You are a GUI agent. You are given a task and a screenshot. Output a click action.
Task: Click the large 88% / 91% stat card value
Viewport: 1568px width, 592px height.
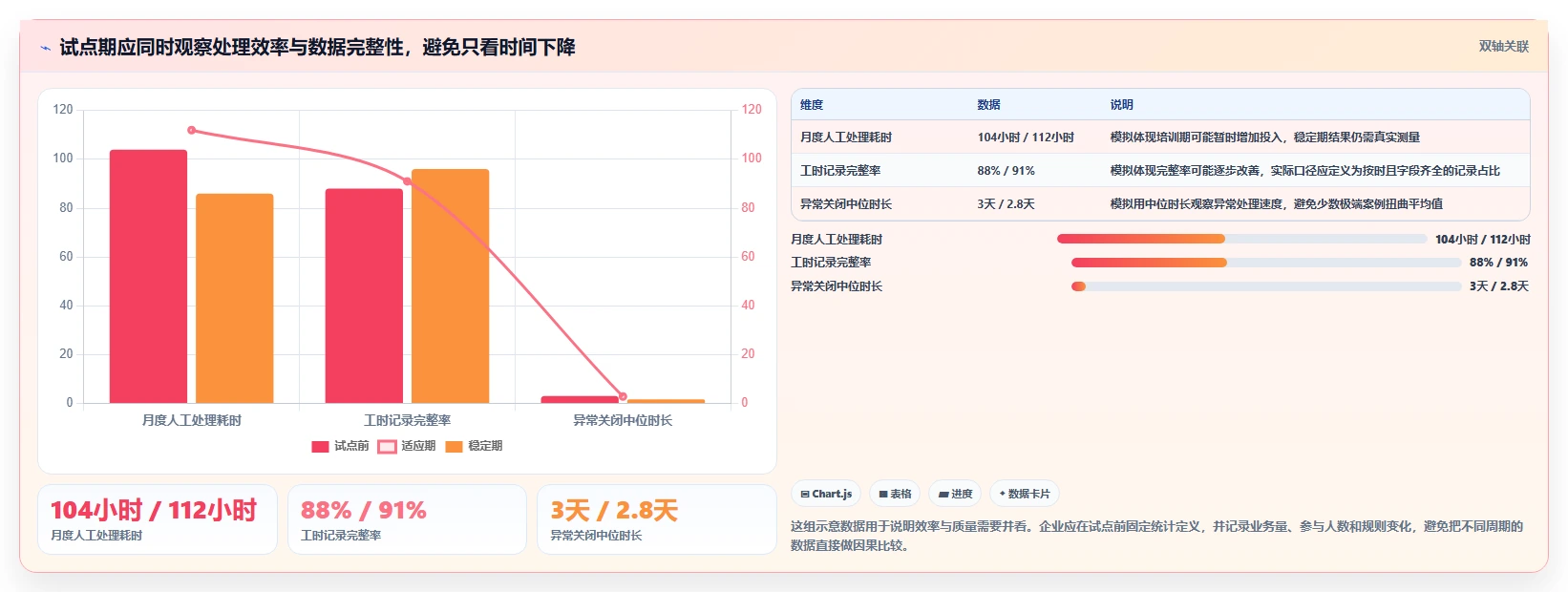coord(364,511)
